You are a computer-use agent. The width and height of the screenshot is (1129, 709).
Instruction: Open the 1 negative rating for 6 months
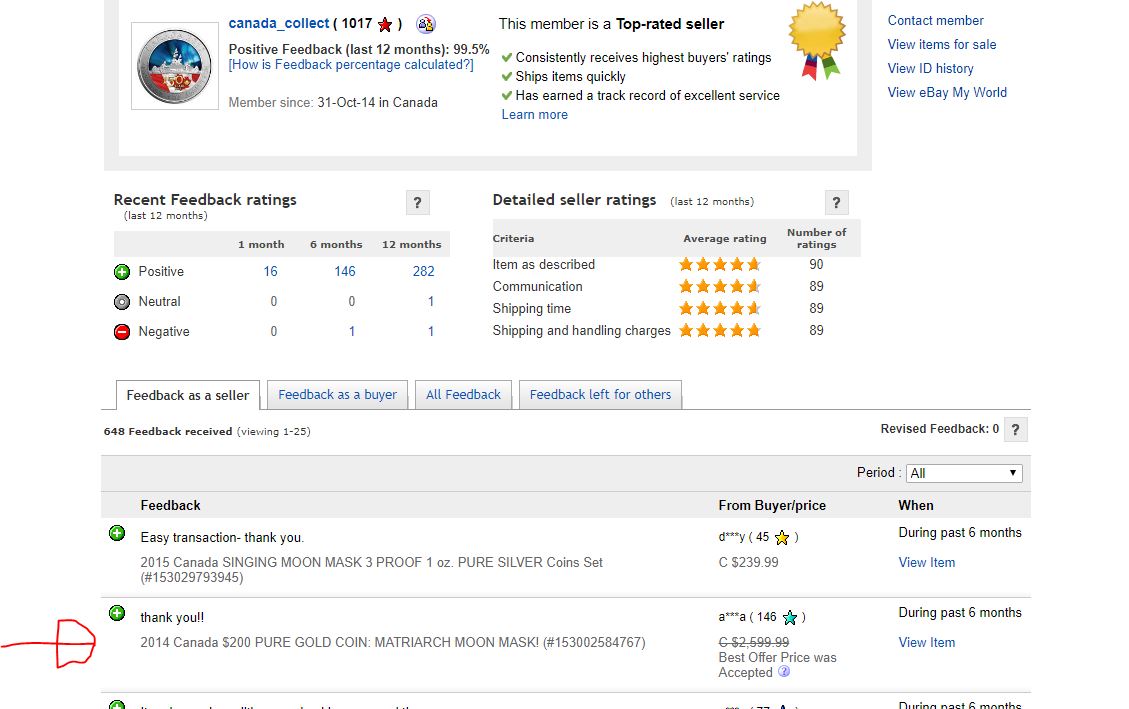[x=352, y=331]
